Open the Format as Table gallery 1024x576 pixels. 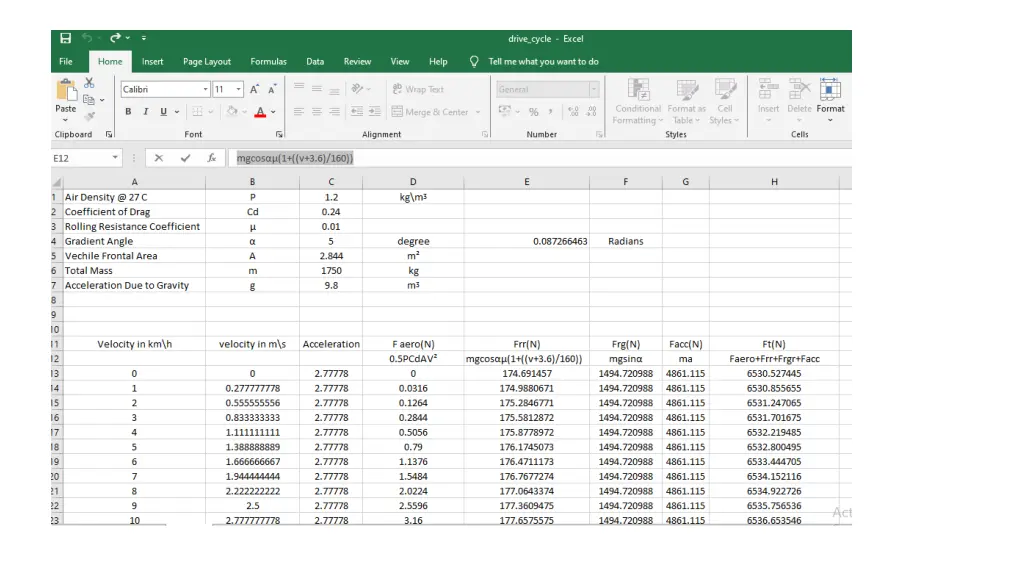(686, 101)
